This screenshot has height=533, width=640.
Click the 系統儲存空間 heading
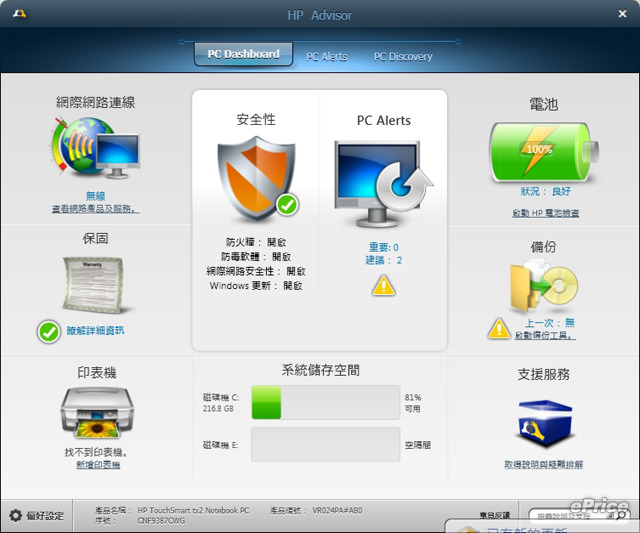pyautogui.click(x=321, y=370)
